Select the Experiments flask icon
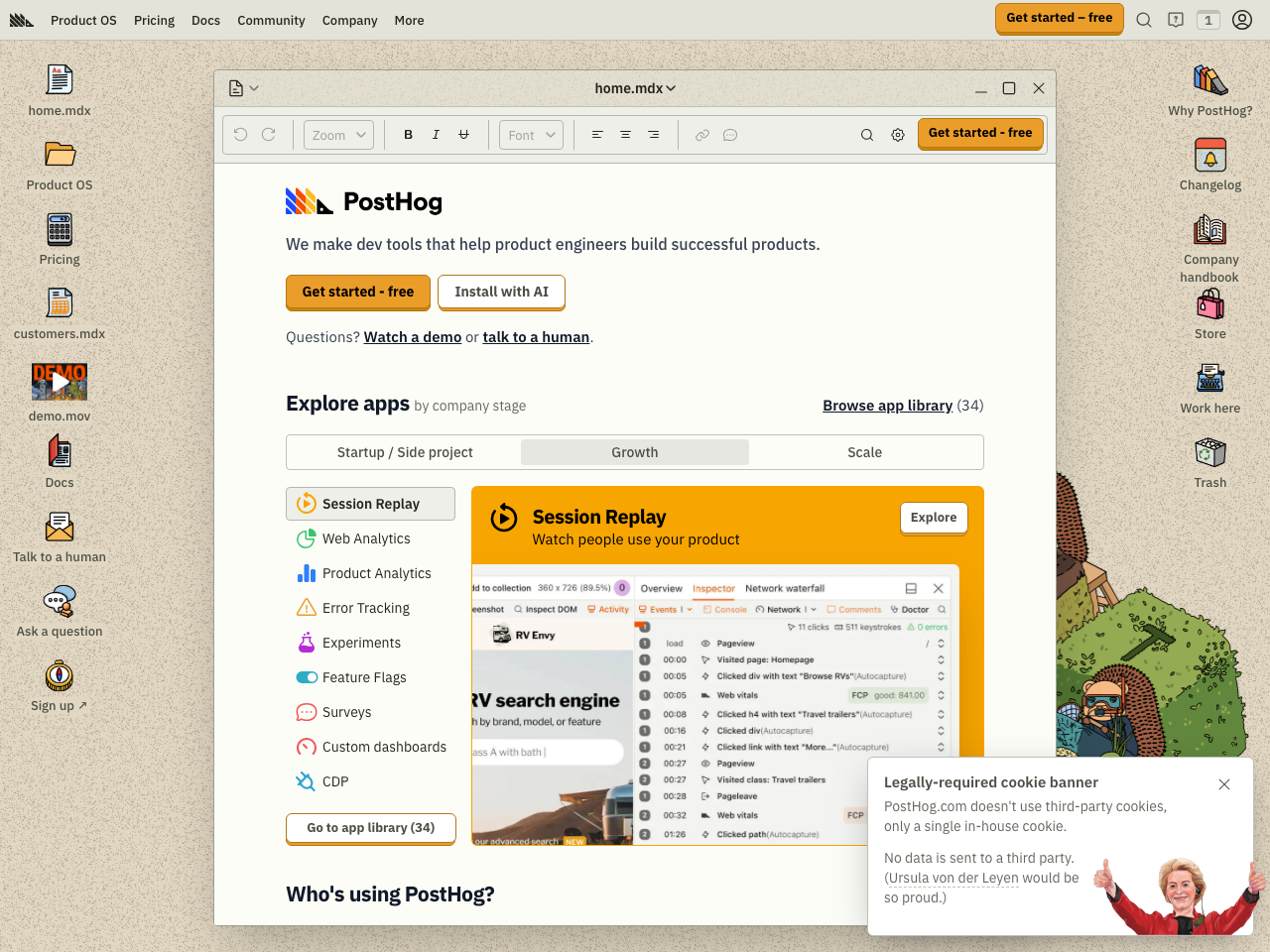Screen dimensions: 1270x952 pyautogui.click(x=306, y=643)
